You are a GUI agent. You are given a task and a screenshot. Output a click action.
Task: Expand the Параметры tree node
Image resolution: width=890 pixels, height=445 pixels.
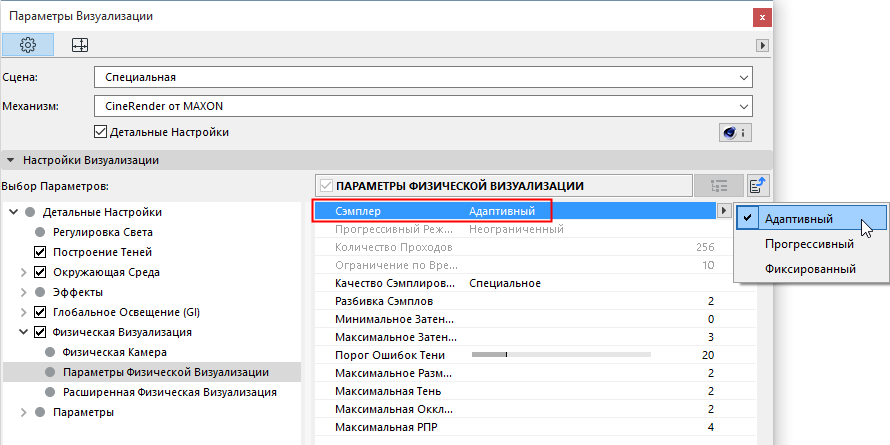pos(23,412)
